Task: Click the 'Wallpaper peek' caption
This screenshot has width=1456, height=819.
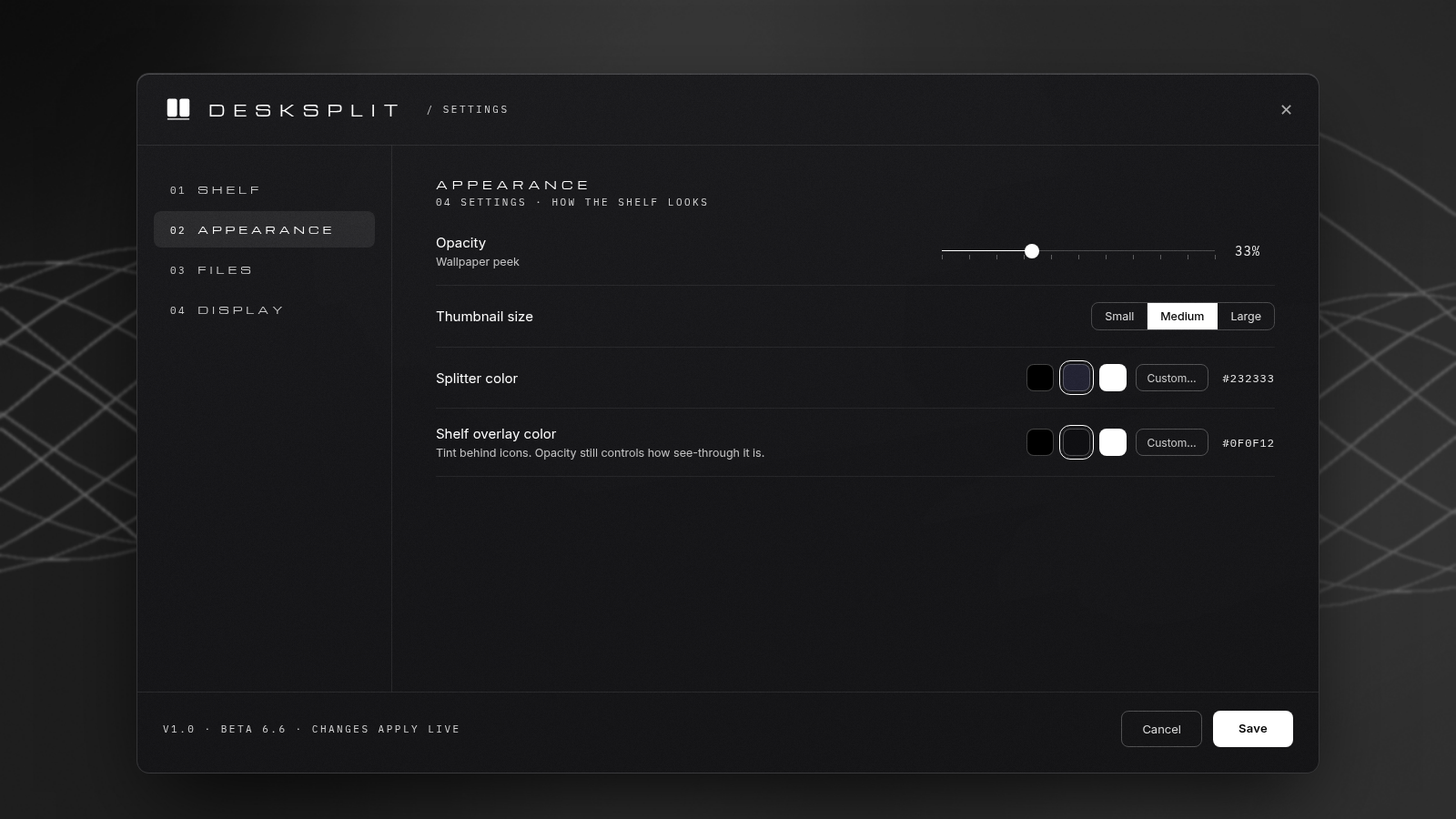Action: (478, 262)
